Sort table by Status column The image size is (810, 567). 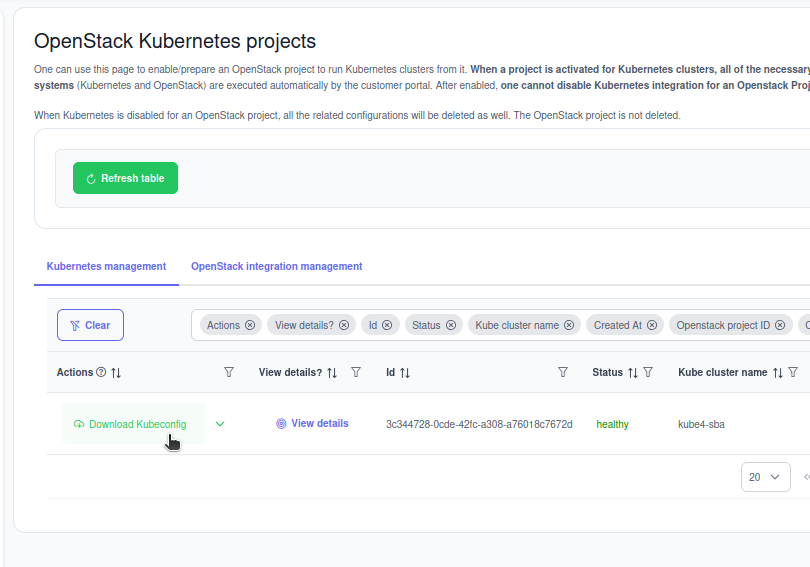(632, 372)
